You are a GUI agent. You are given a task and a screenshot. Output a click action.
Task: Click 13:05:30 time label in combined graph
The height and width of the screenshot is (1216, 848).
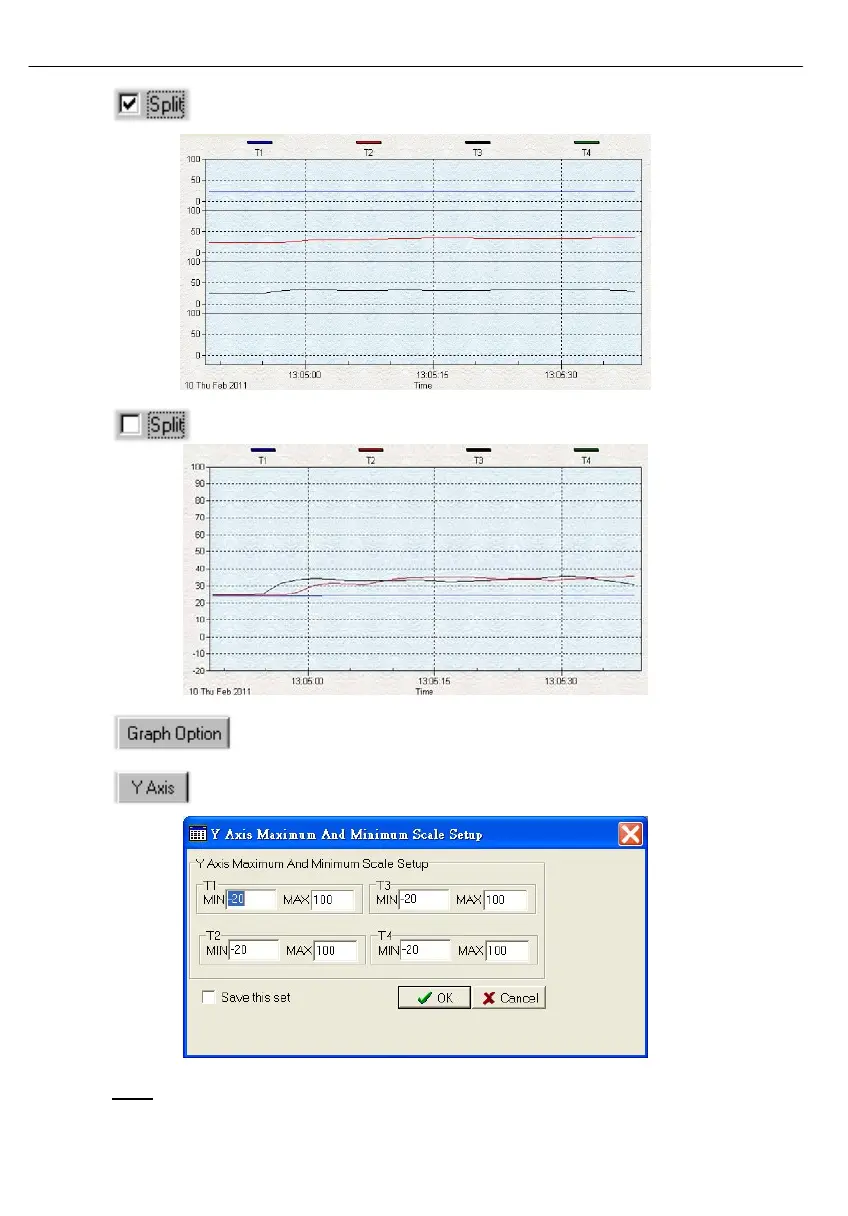(561, 680)
